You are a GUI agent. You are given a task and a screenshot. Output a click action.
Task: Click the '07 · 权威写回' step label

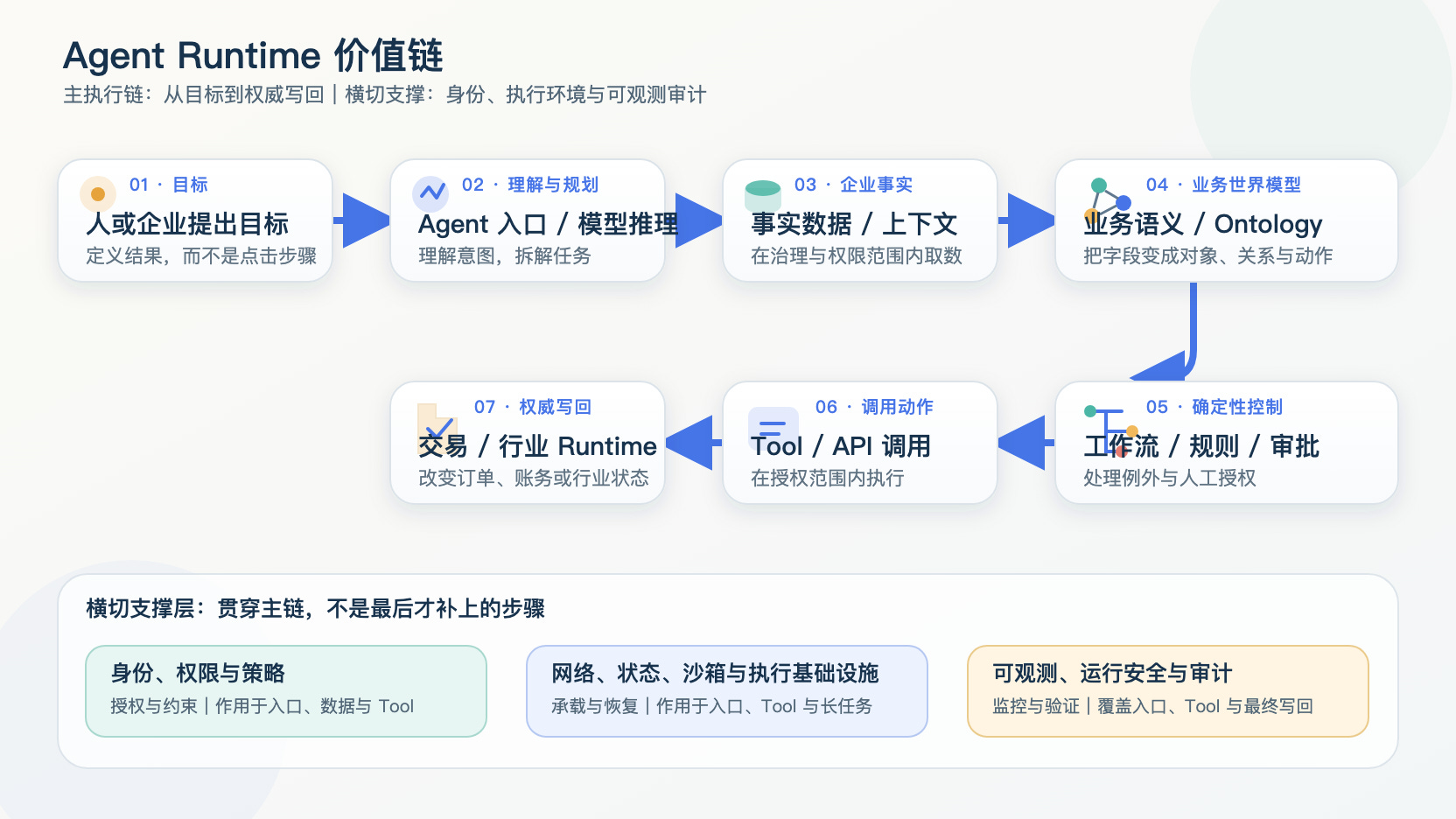click(533, 407)
